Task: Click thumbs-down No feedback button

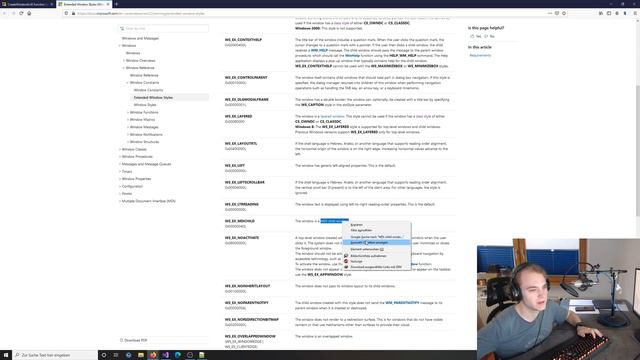Action: click(489, 36)
